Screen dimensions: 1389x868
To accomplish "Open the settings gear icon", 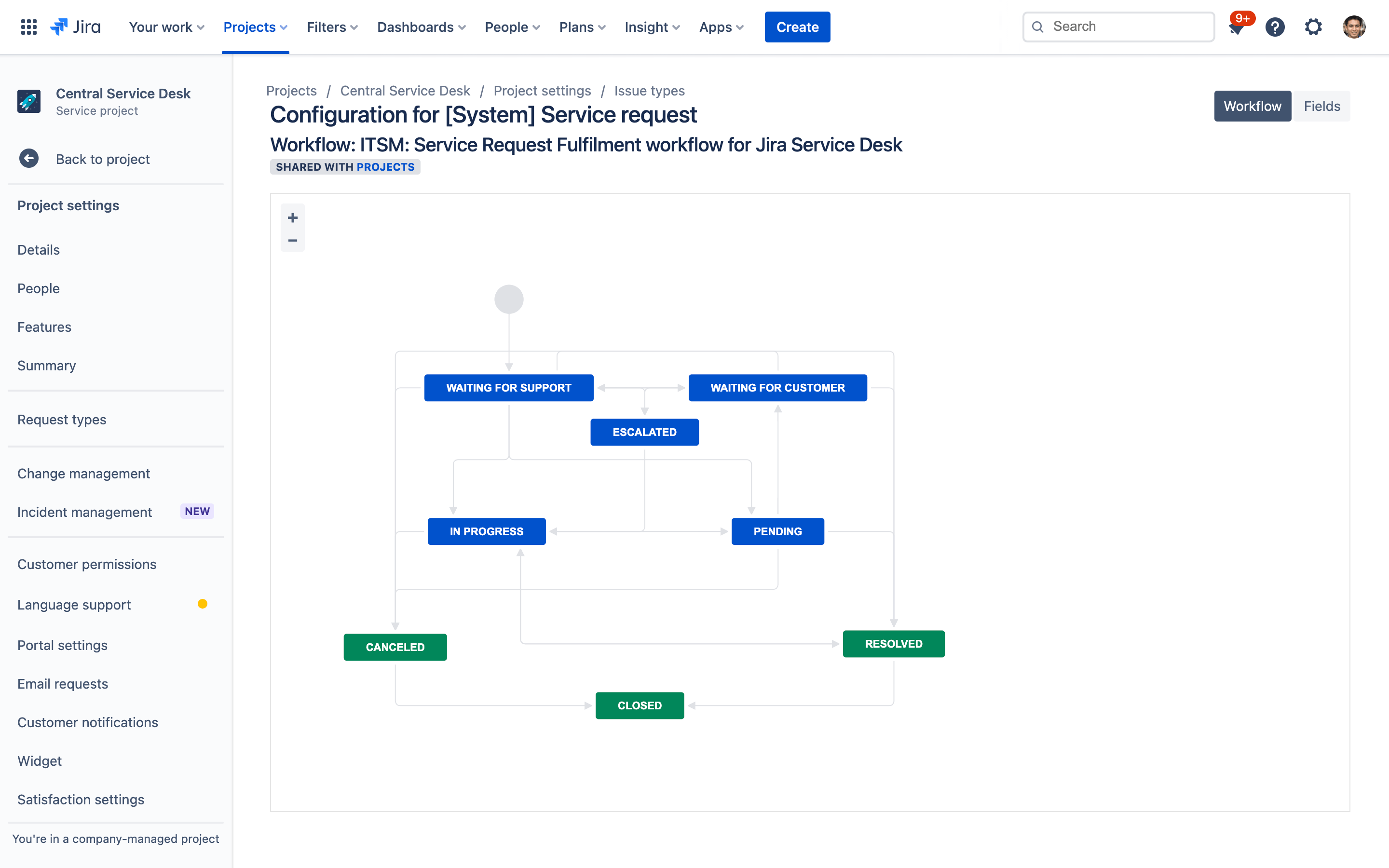I will [1314, 27].
